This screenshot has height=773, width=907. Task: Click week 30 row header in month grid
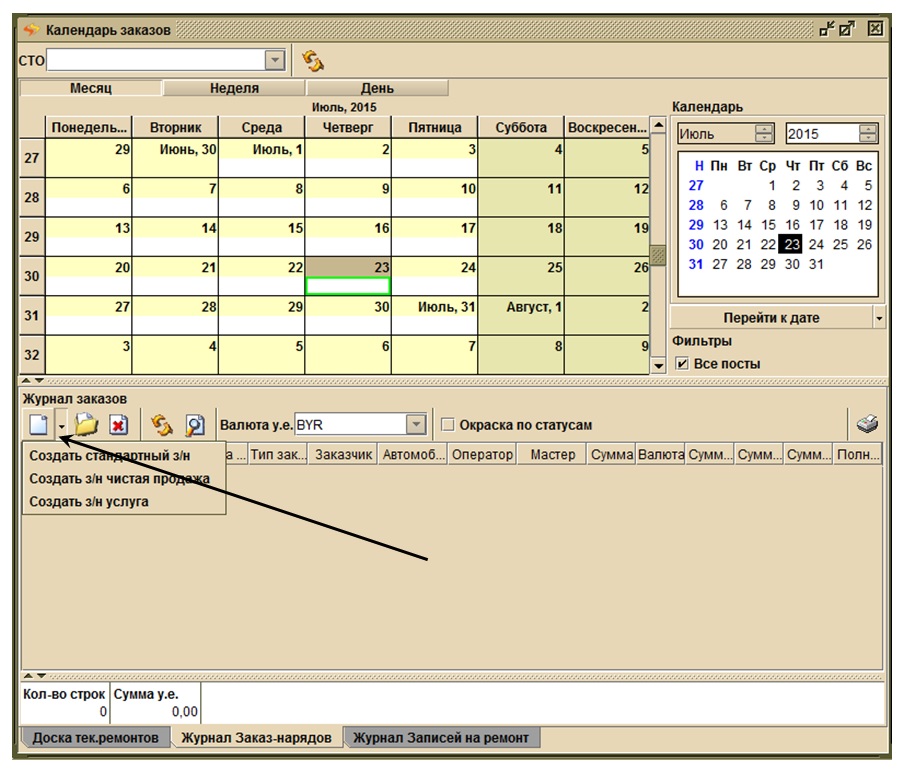tap(32, 276)
